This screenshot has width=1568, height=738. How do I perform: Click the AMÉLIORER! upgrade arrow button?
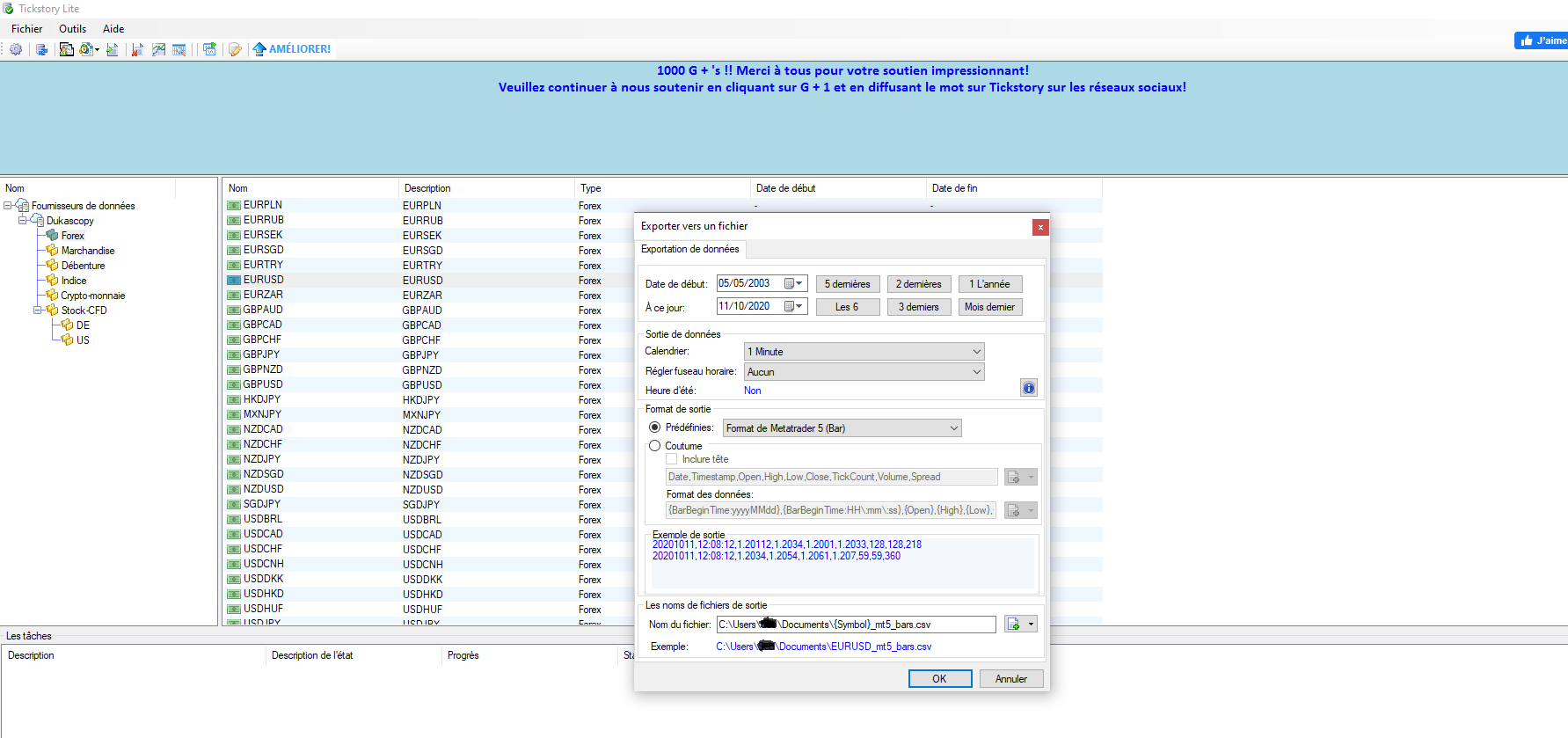click(x=292, y=49)
